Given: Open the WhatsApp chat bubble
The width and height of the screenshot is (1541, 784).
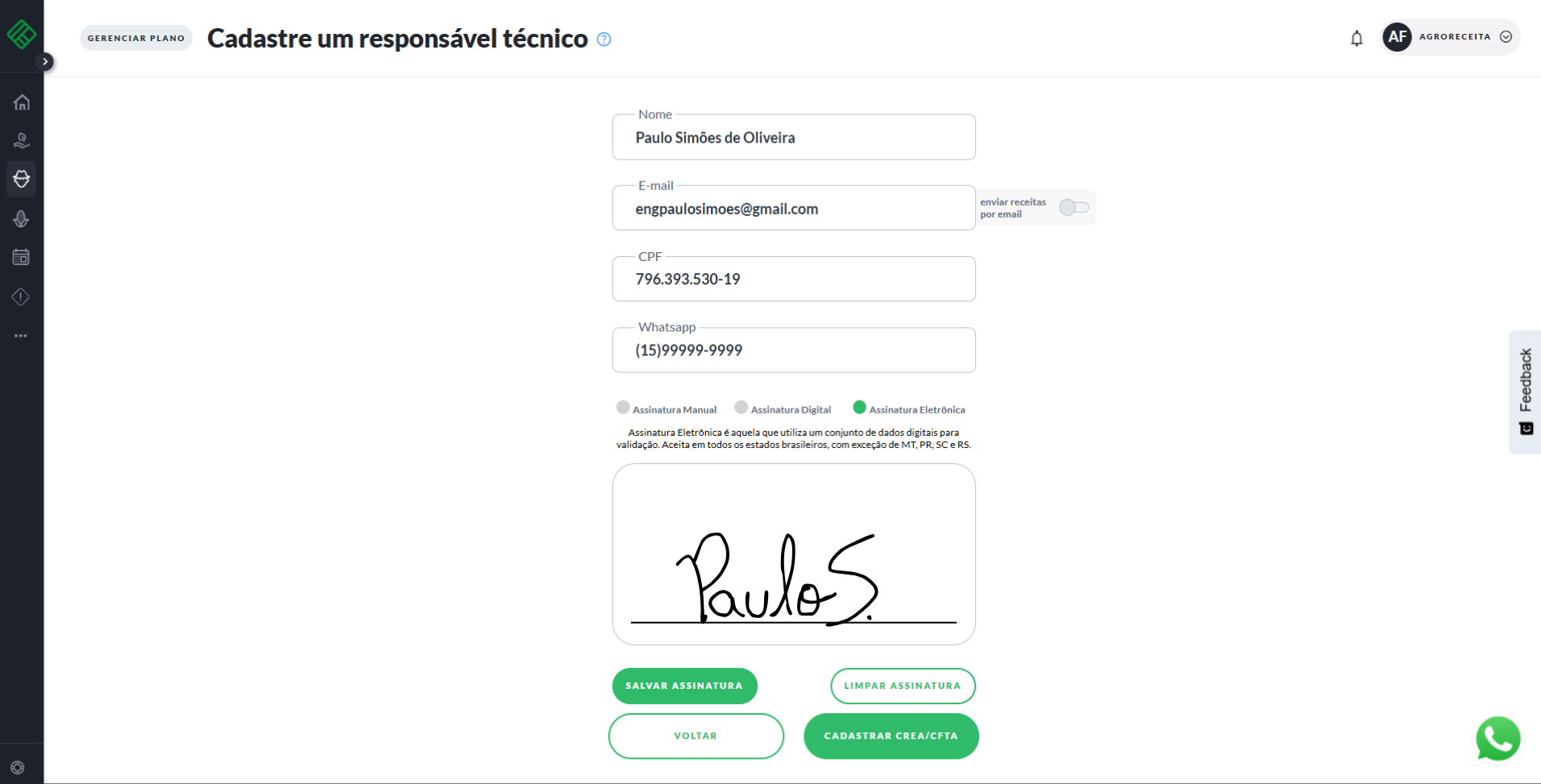Looking at the screenshot, I should 1497,738.
